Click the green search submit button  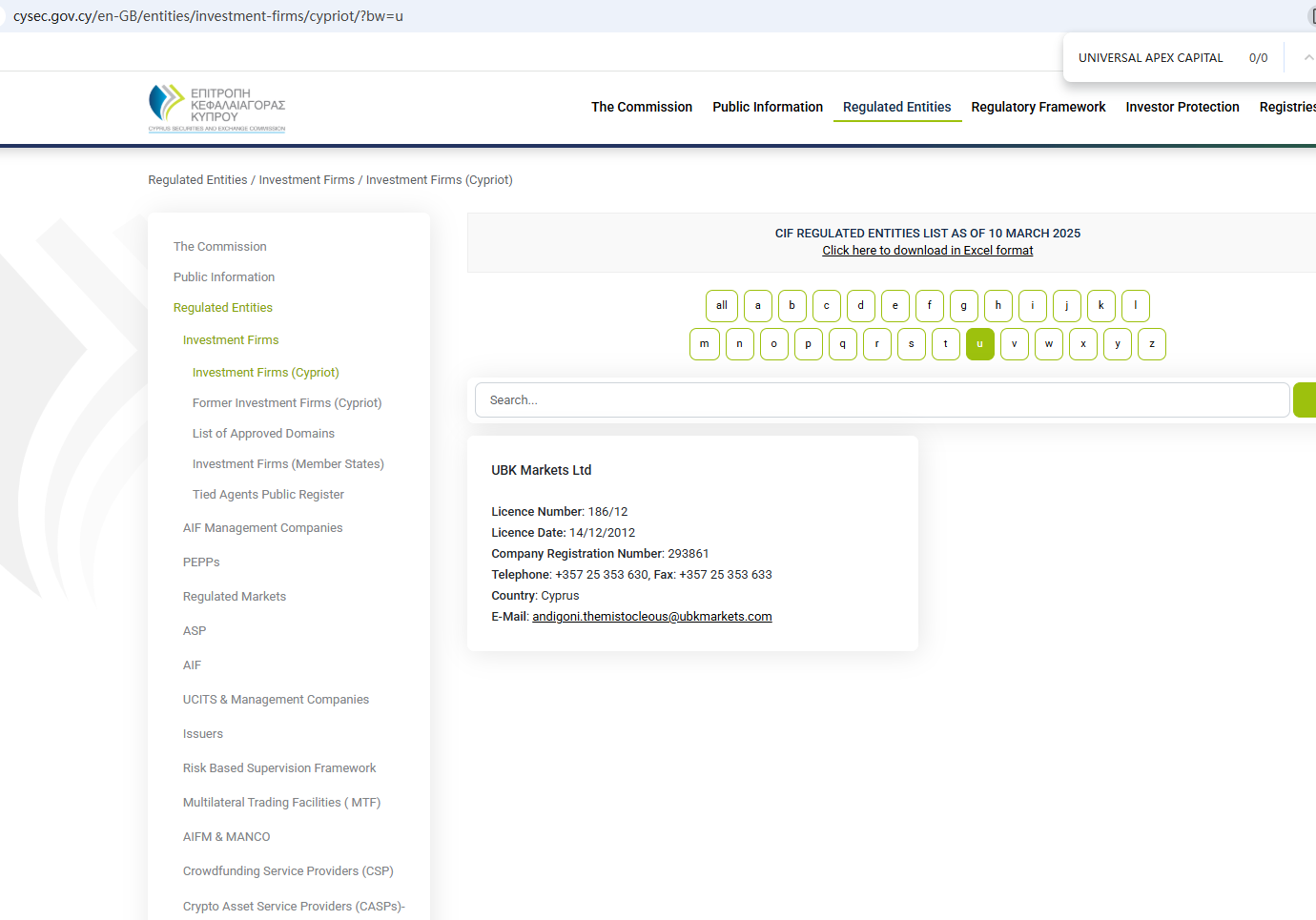pos(1305,400)
